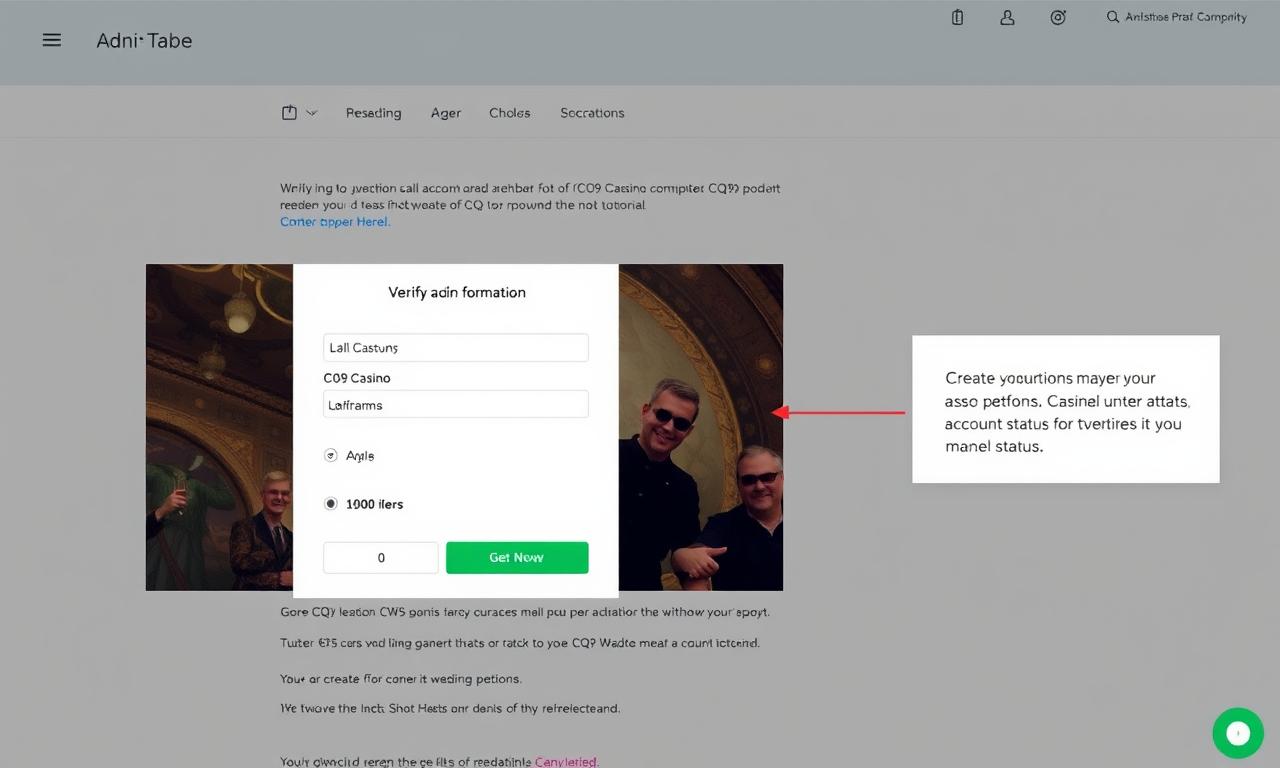Viewport: 1280px width, 768px height.
Task: Focus the "Lall Castuns" input field
Action: 456,347
